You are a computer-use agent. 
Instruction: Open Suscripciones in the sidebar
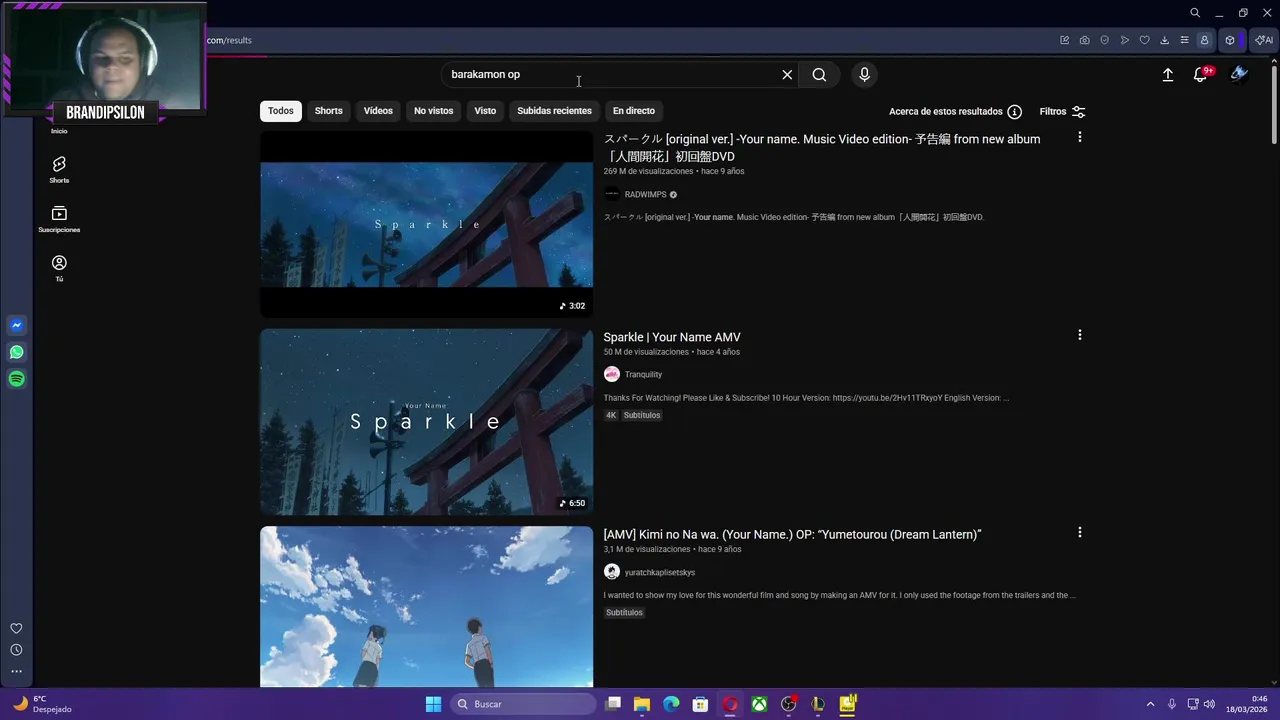[59, 219]
